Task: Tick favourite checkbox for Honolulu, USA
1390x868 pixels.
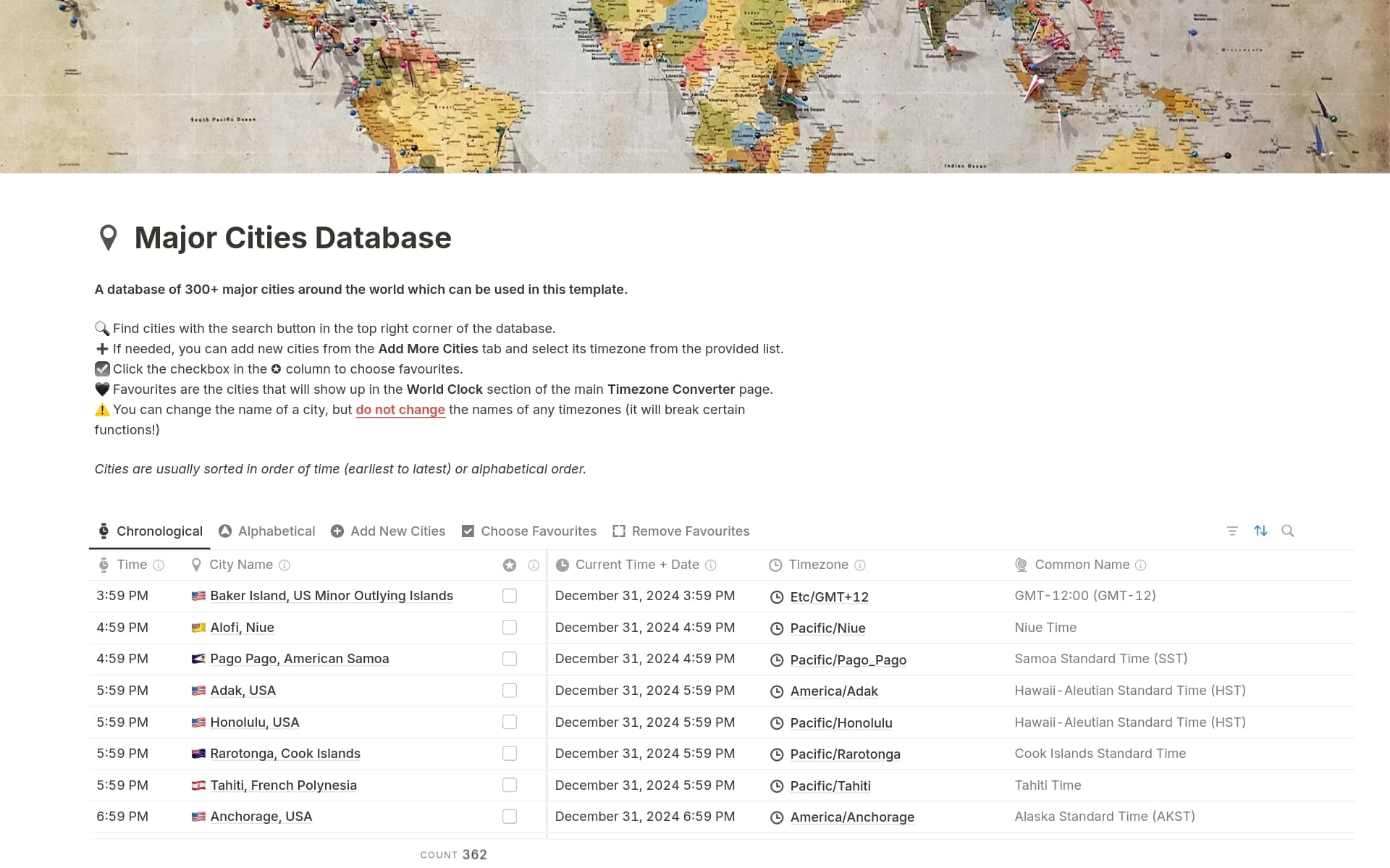Action: point(510,722)
